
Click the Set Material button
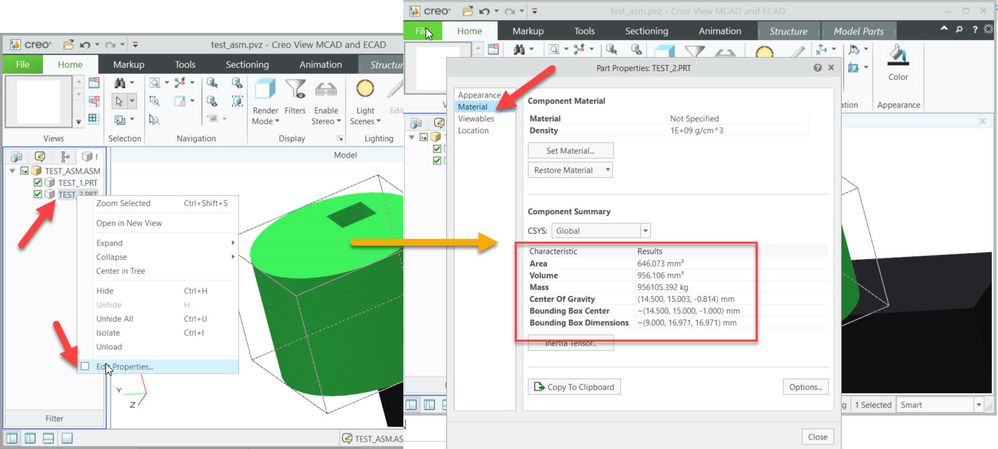570,150
